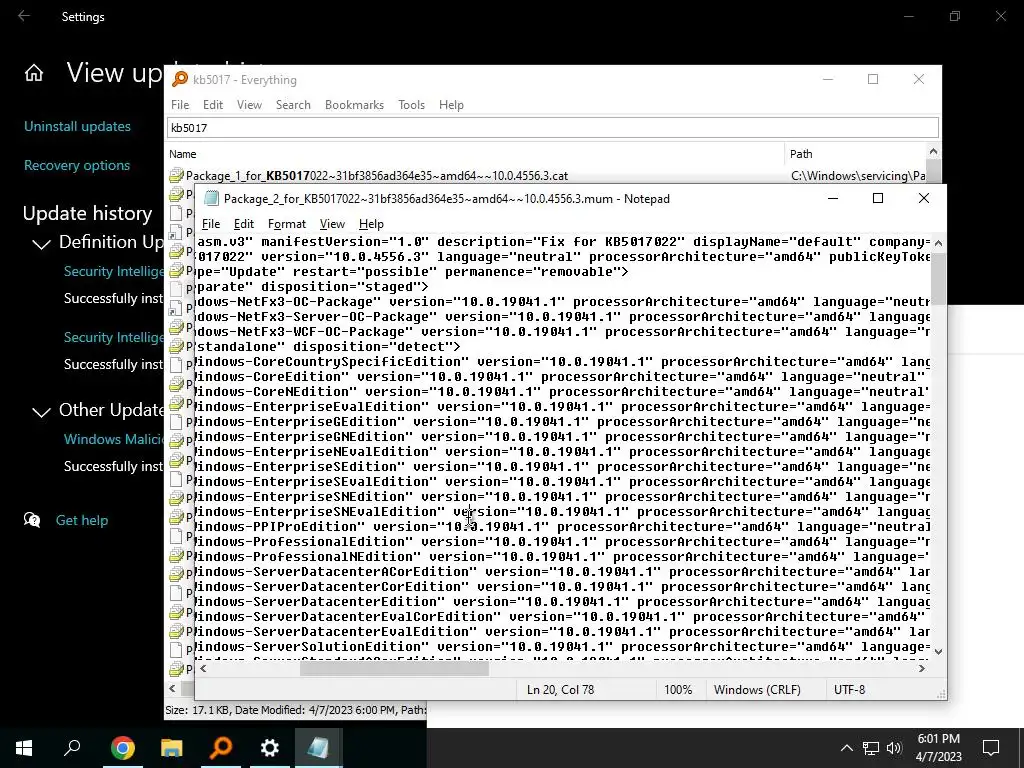Go to Settings home icon

34,73
